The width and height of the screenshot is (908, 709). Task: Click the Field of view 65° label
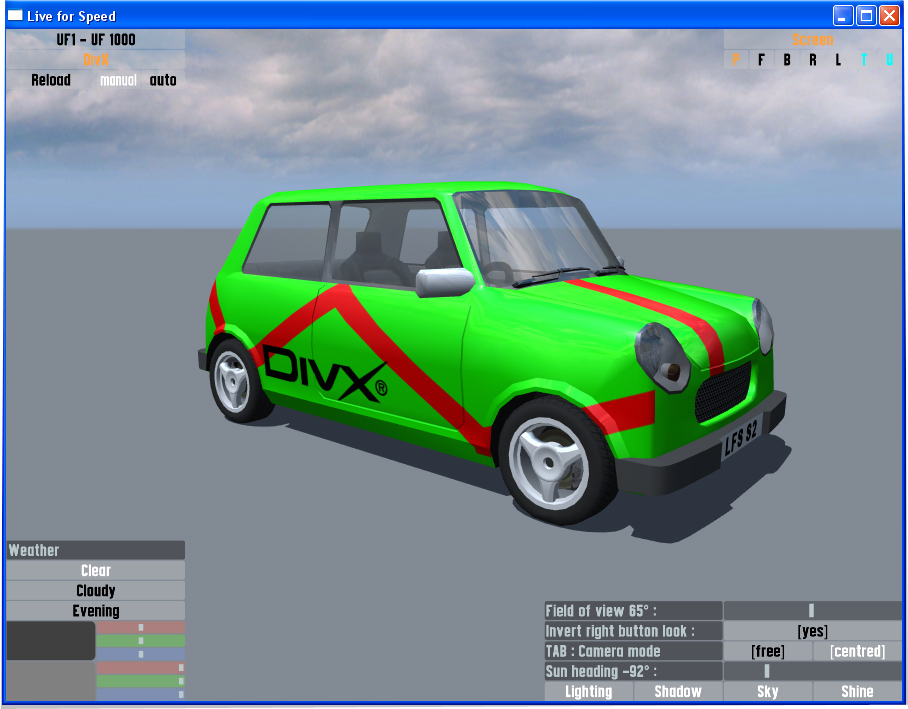click(634, 611)
